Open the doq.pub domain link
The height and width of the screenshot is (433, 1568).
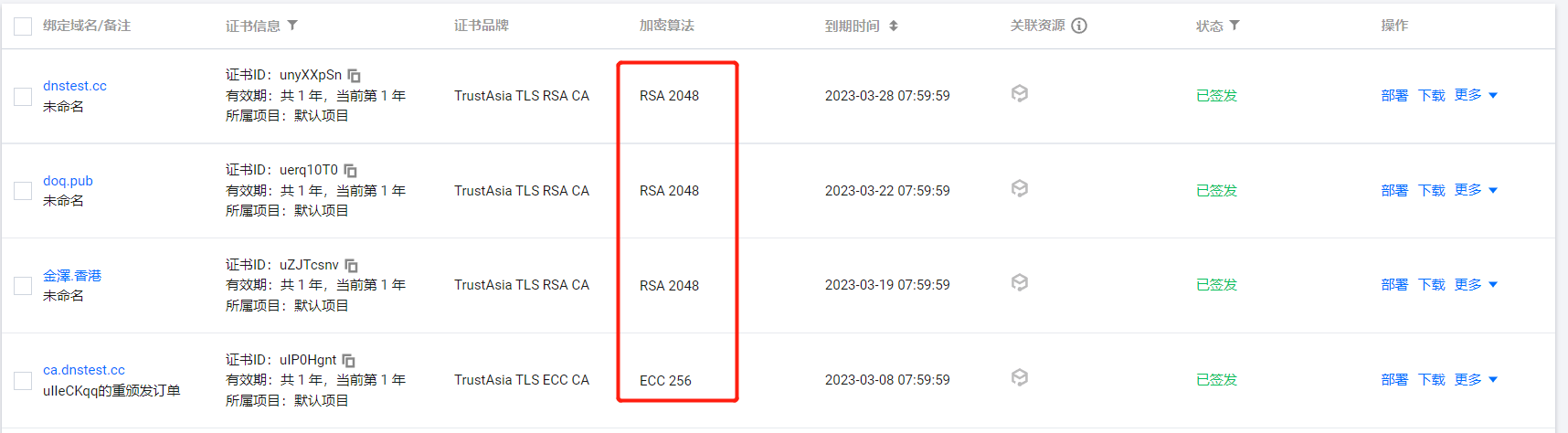coord(68,181)
